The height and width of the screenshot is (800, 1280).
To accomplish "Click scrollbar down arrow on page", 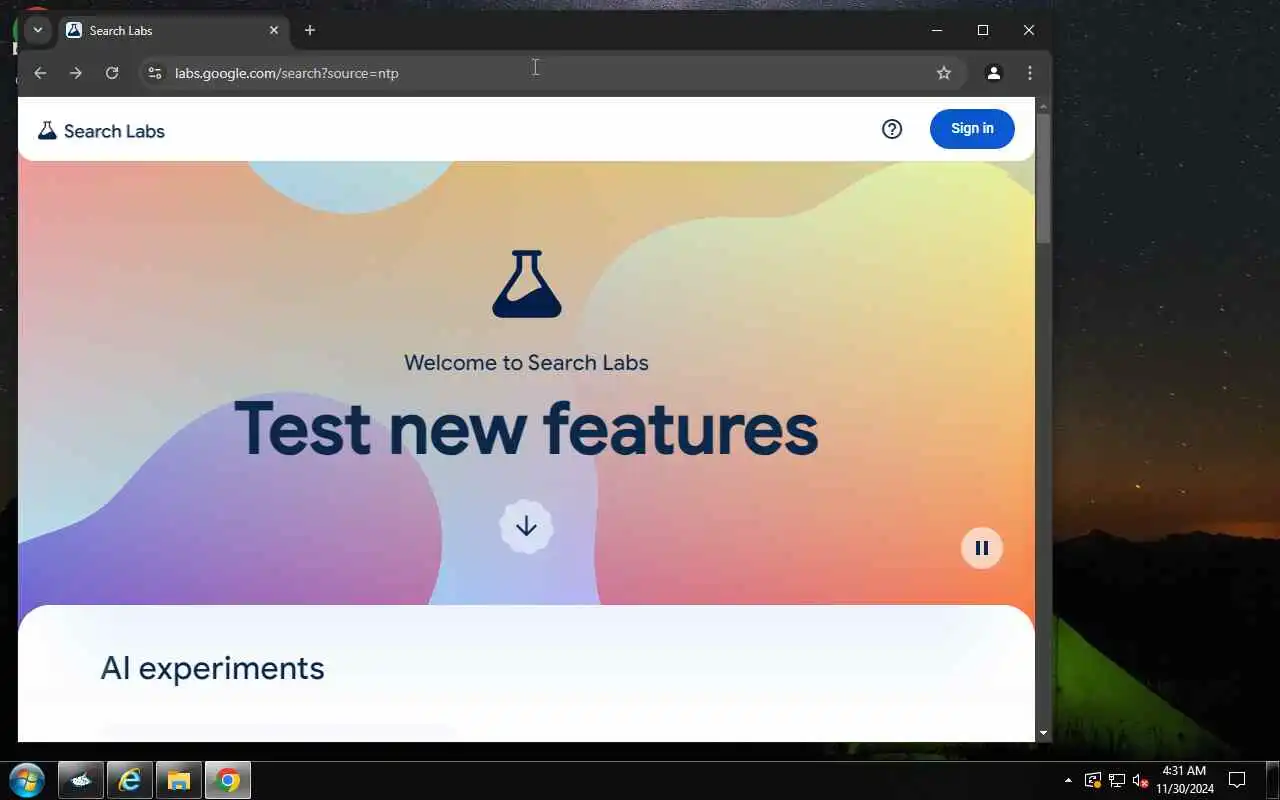I will [x=1043, y=733].
